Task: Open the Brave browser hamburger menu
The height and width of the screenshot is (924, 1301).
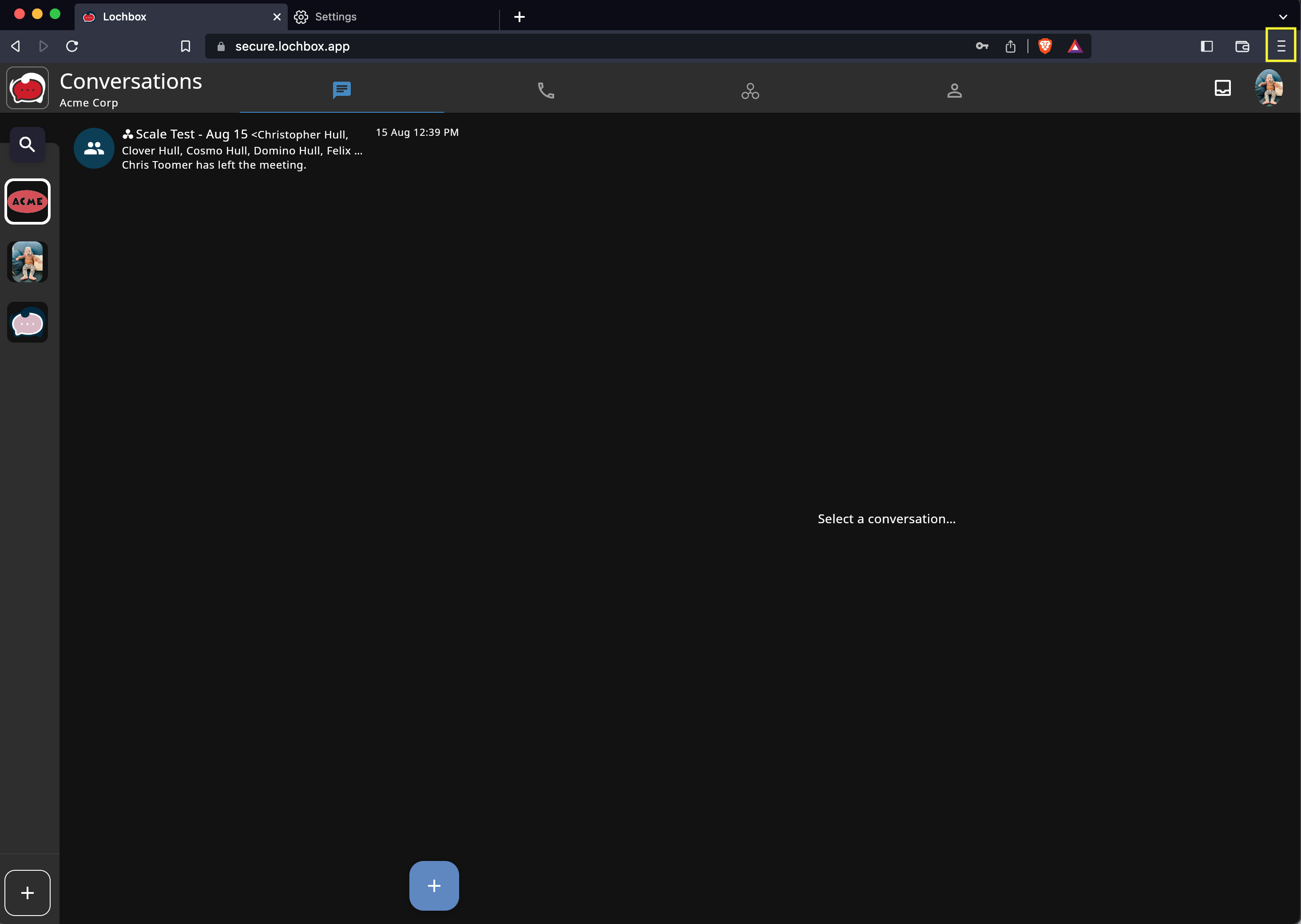Action: [x=1281, y=46]
